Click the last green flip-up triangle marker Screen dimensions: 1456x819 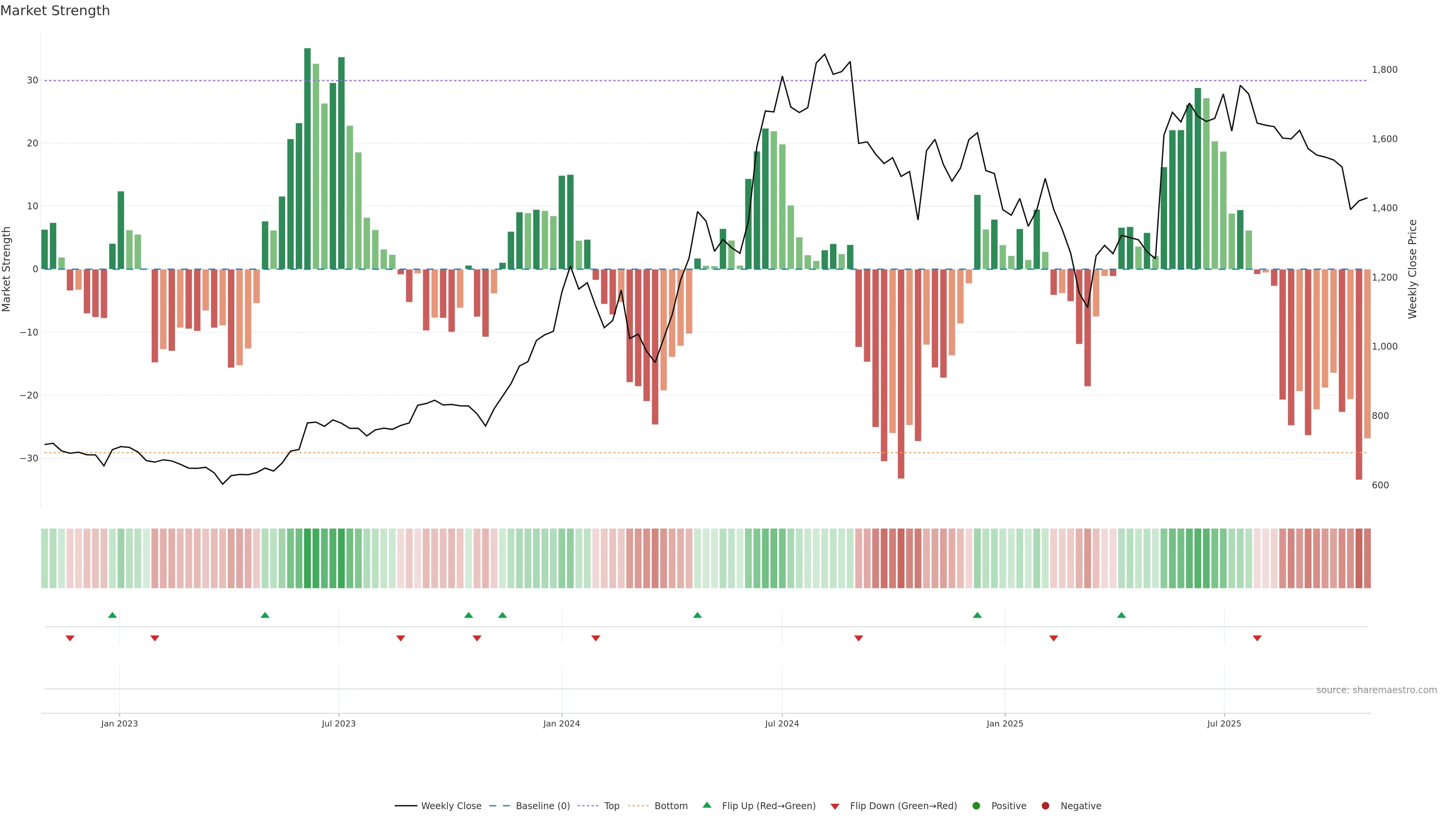pos(1122,615)
